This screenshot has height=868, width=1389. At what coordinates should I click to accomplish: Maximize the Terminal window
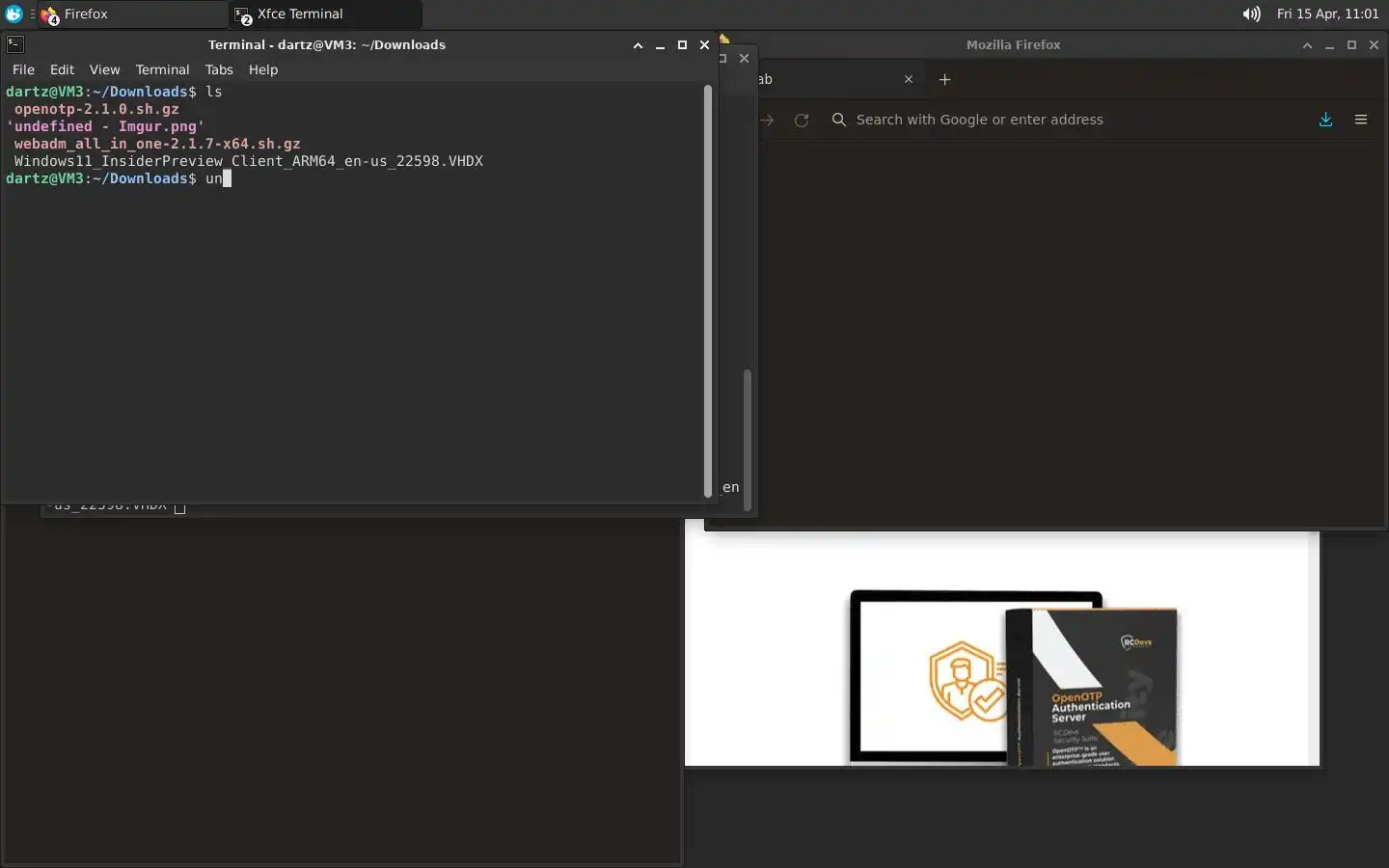pyautogui.click(x=682, y=45)
